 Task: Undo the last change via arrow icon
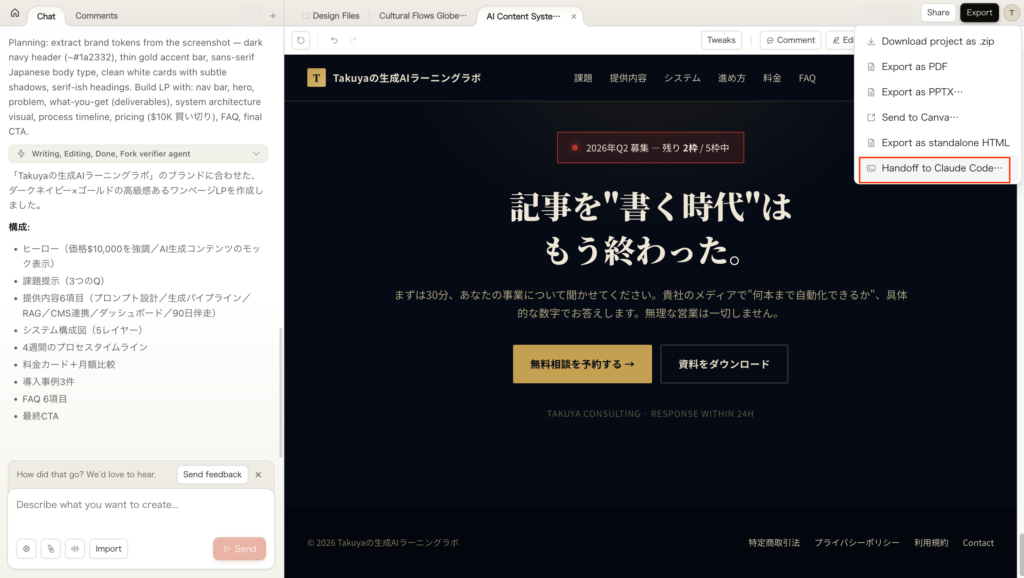(334, 40)
